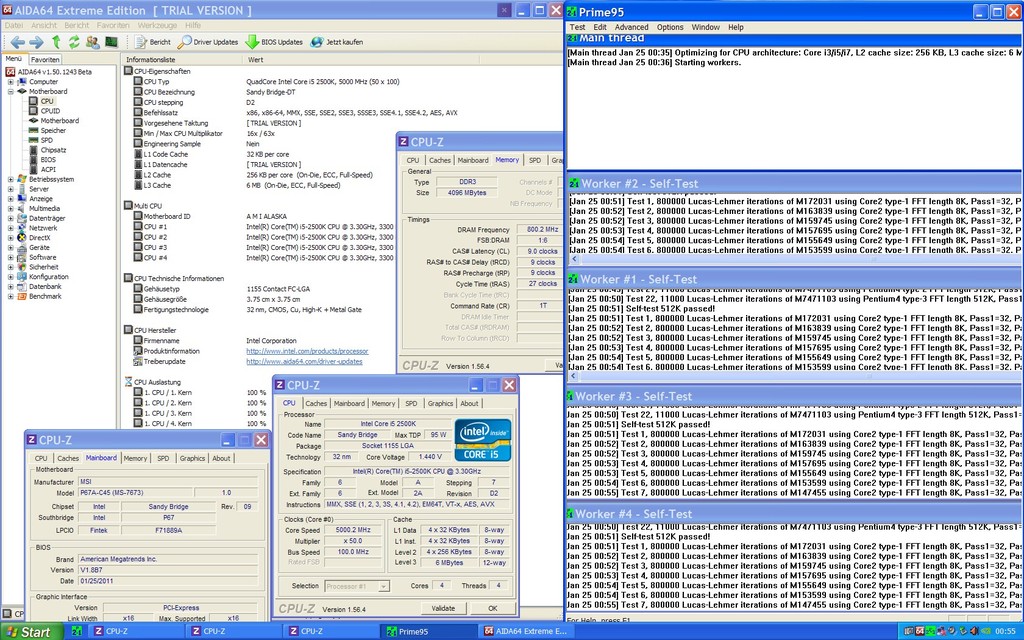Screen dimensions: 1024x640
Task: Switch to Favoriten tab in AIDA64 sidebar
Action: click(45, 59)
